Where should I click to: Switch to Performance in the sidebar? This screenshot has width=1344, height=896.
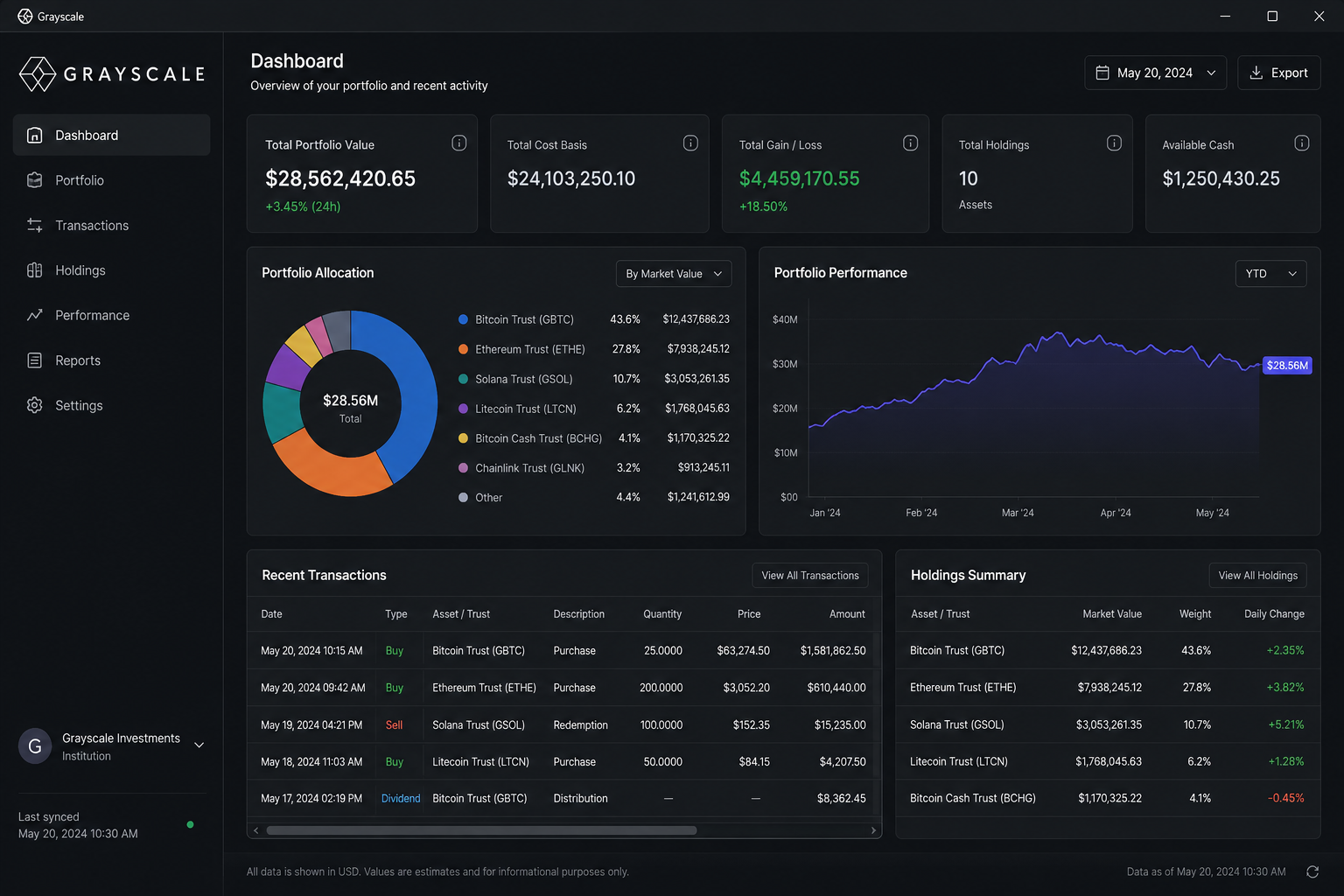click(x=111, y=315)
